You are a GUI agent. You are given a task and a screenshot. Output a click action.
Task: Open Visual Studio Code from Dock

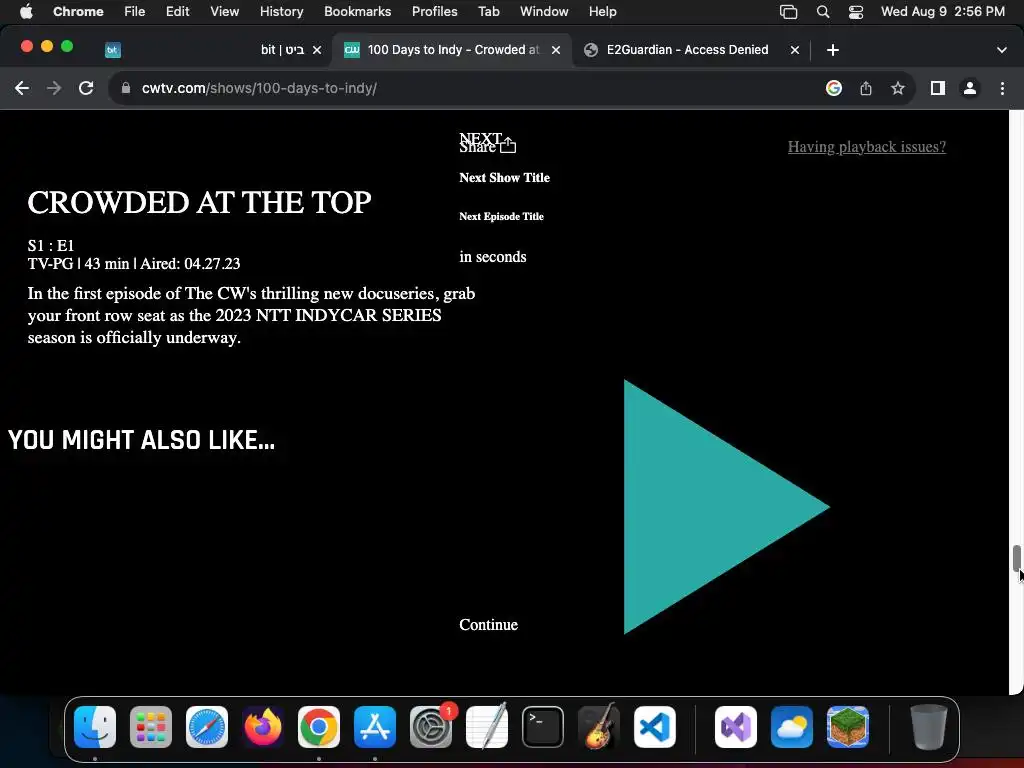click(655, 727)
